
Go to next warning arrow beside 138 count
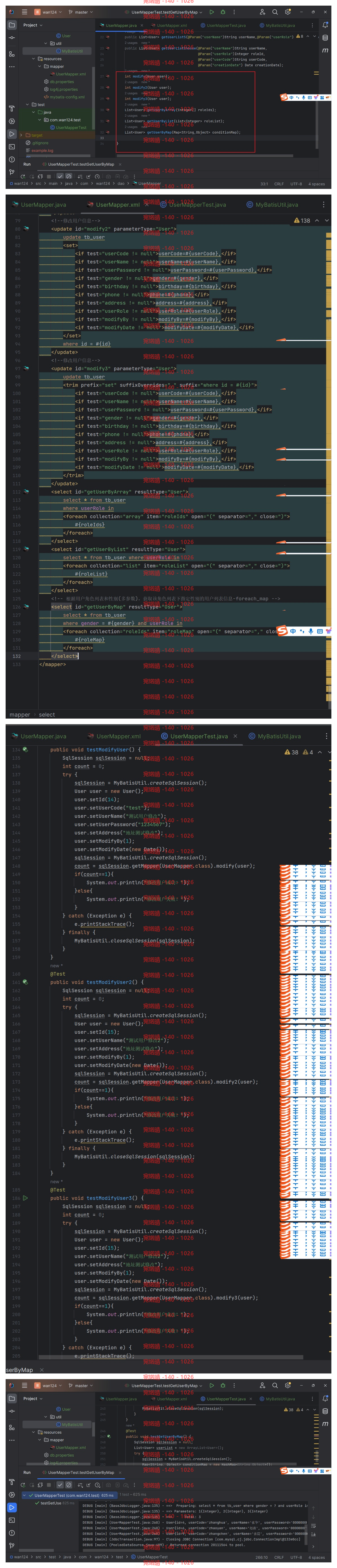click(327, 220)
